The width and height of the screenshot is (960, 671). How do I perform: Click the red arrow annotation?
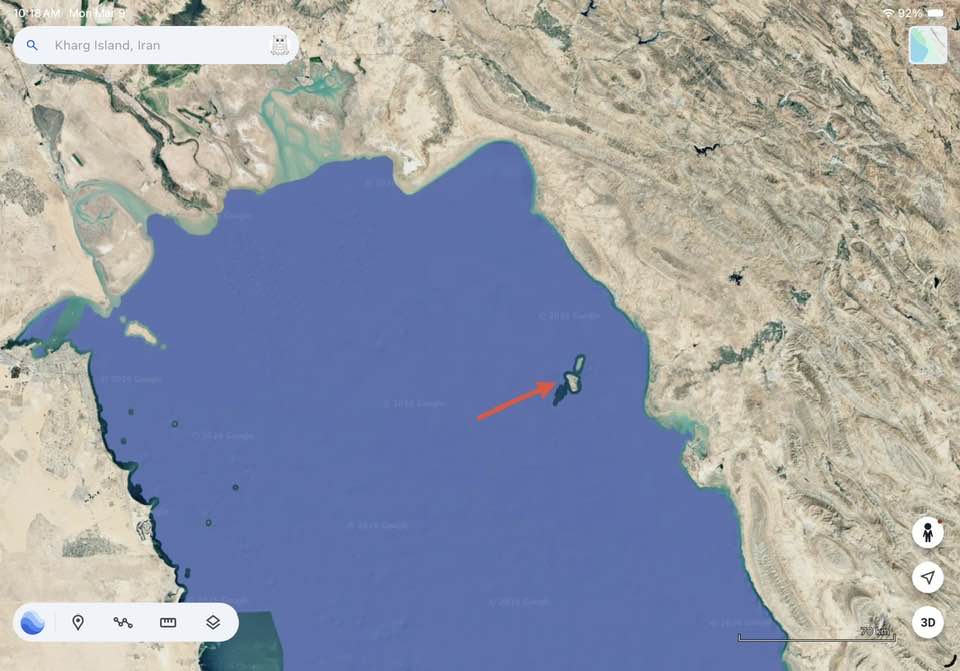(516, 400)
